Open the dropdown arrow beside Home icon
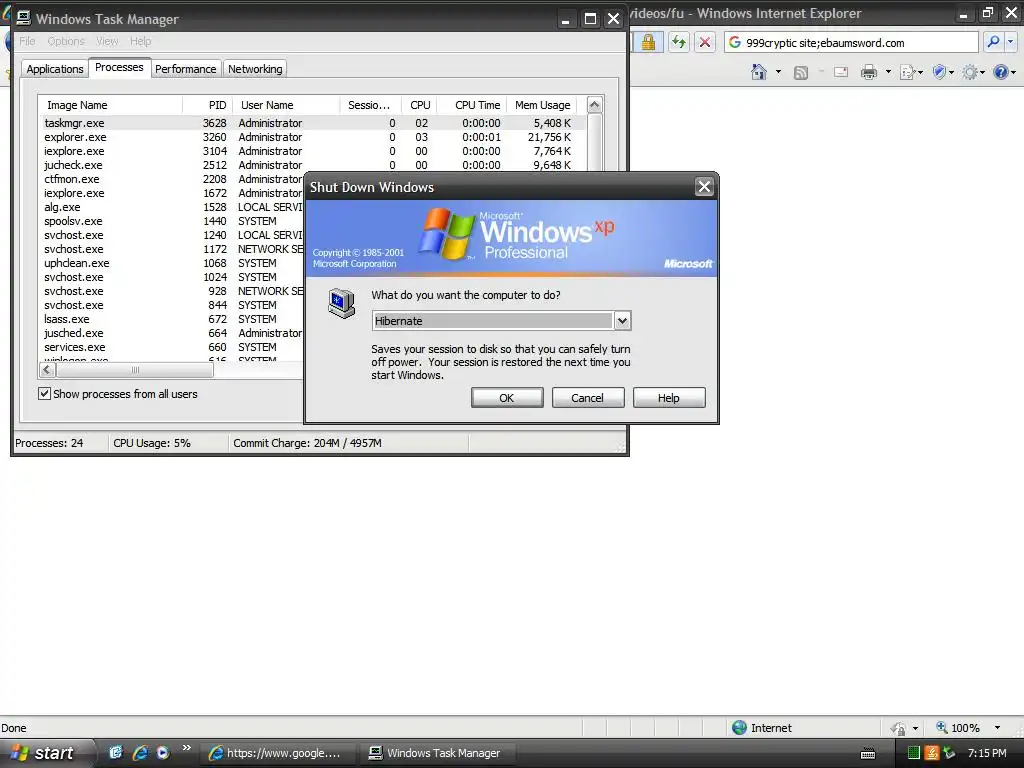The height and width of the screenshot is (768, 1024). point(778,72)
